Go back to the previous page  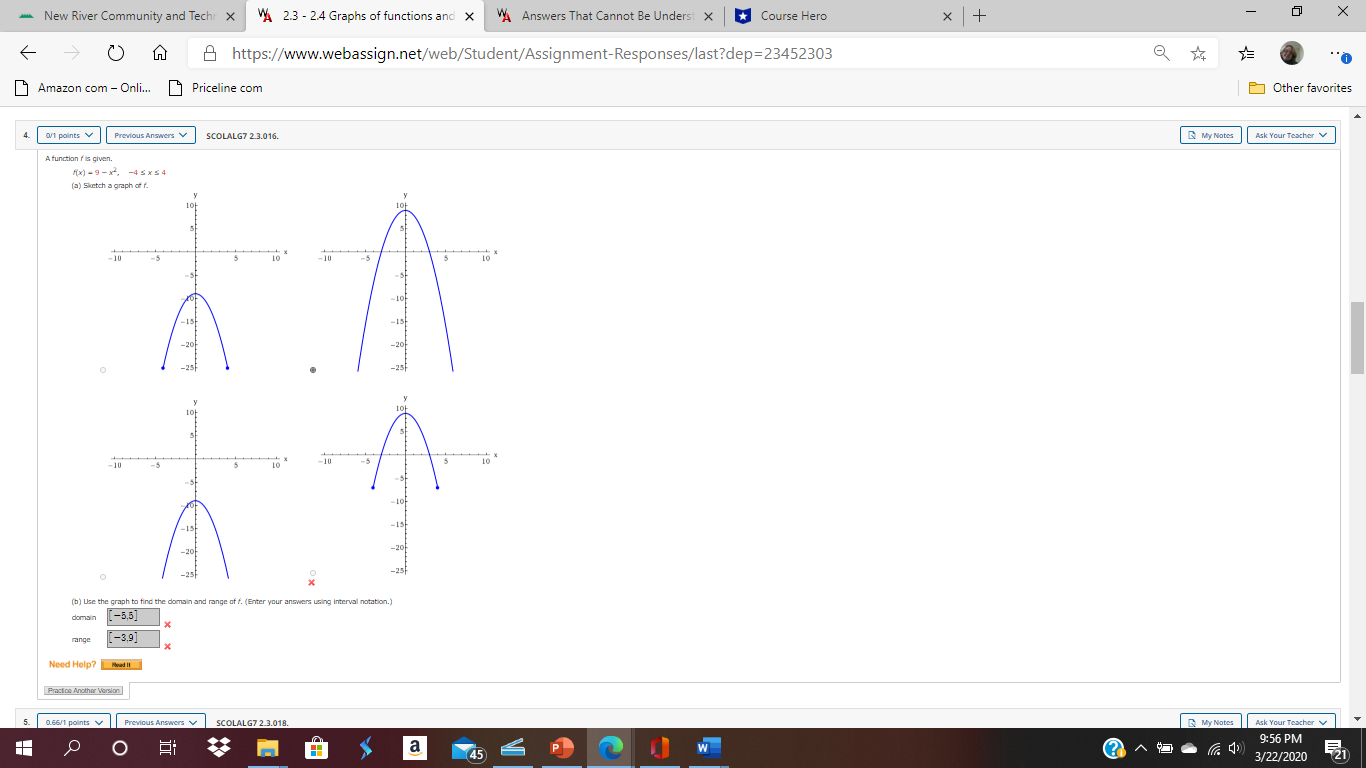tap(28, 54)
